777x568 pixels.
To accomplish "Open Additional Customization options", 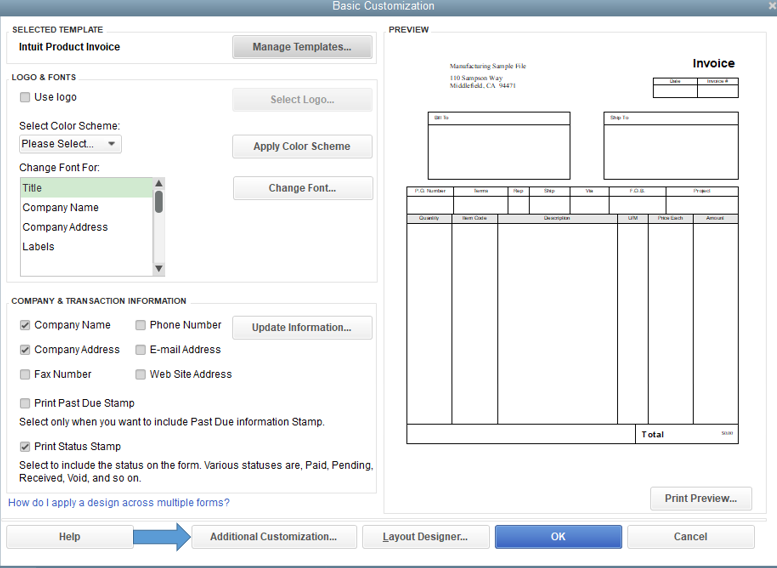I will point(274,537).
